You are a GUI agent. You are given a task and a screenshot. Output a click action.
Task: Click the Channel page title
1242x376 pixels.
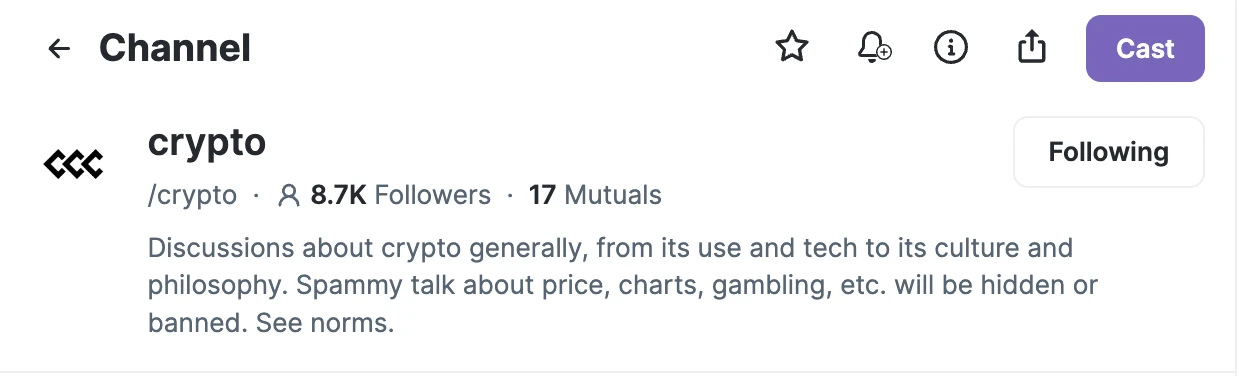(175, 48)
